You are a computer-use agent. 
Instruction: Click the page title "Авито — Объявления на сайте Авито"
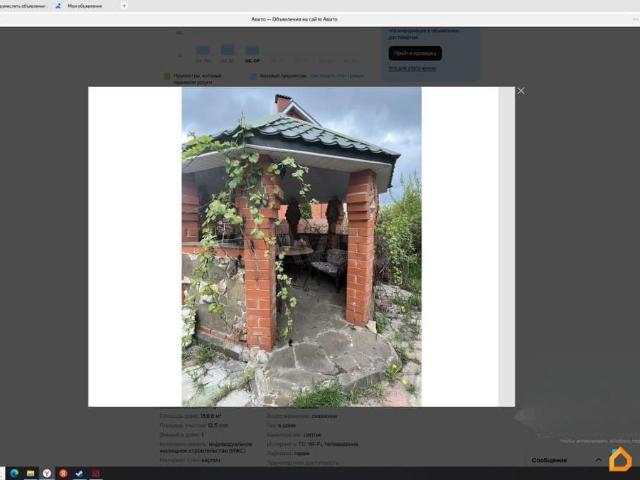pyautogui.click(x=294, y=19)
